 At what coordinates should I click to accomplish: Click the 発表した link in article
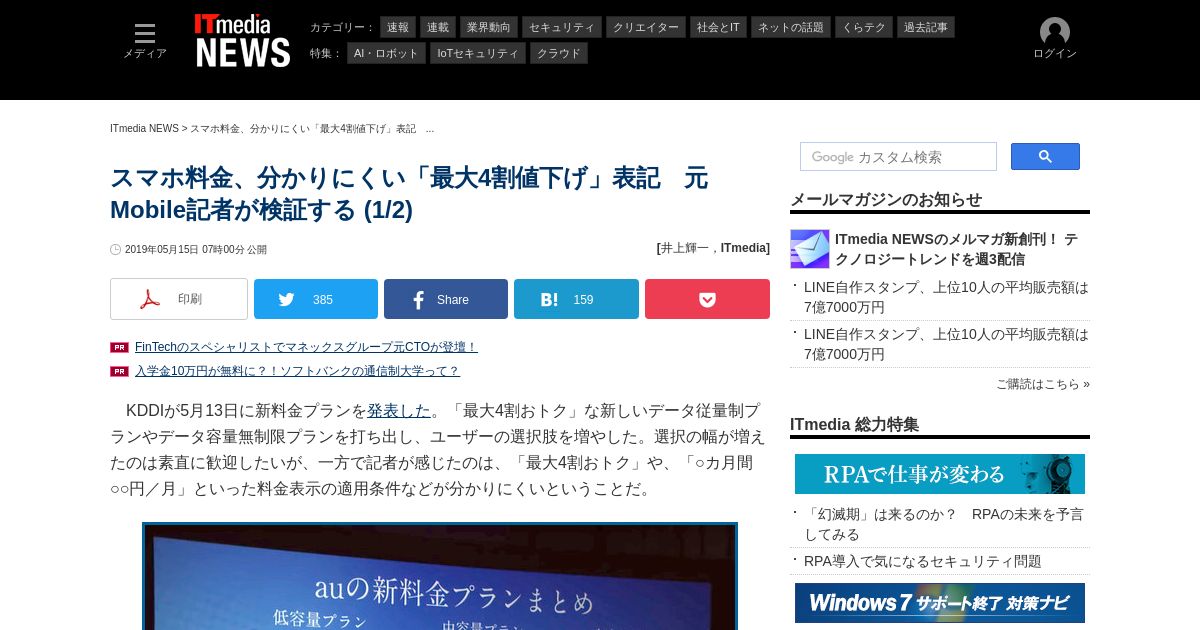tap(399, 410)
